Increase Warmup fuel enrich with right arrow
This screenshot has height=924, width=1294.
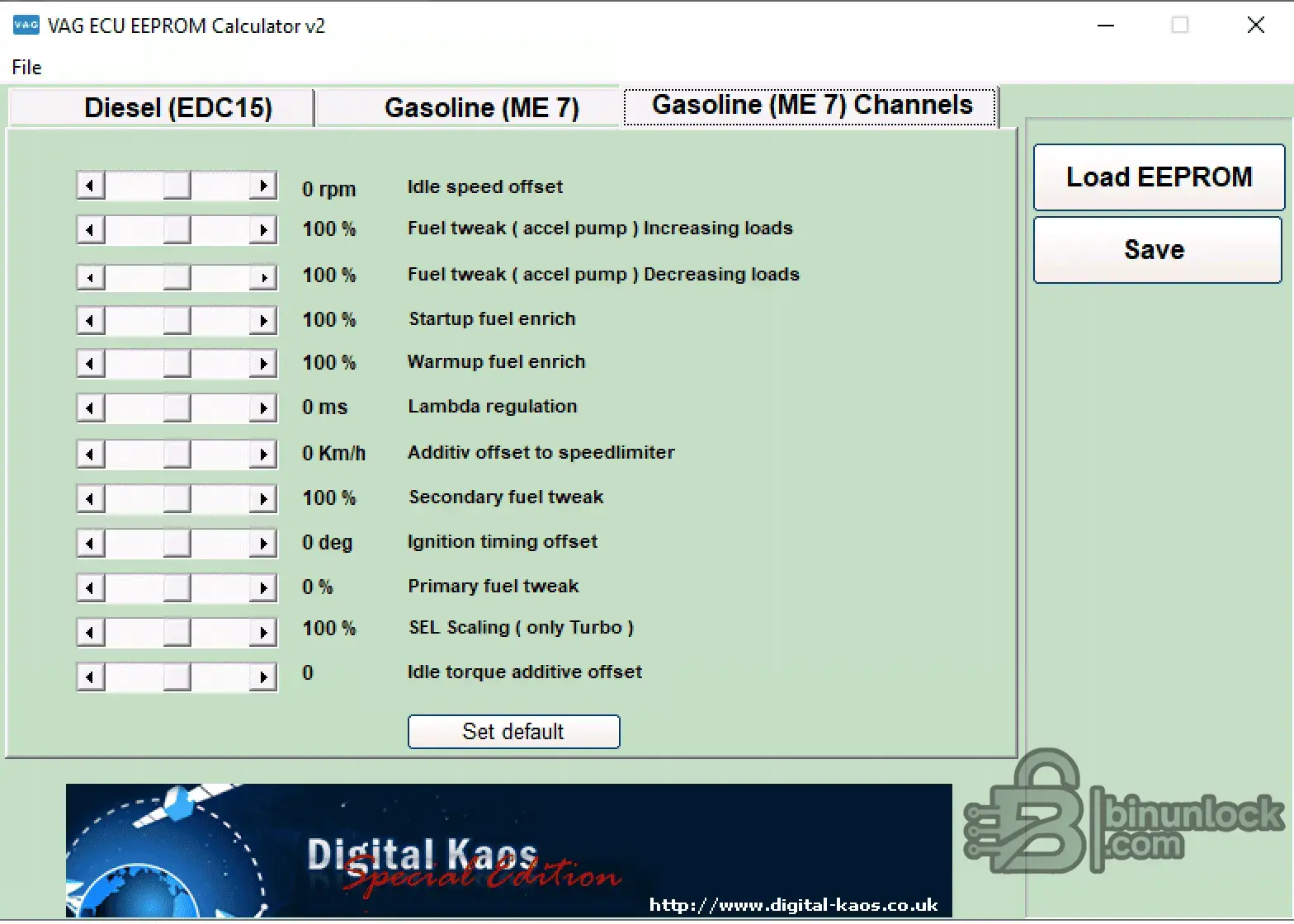(263, 364)
